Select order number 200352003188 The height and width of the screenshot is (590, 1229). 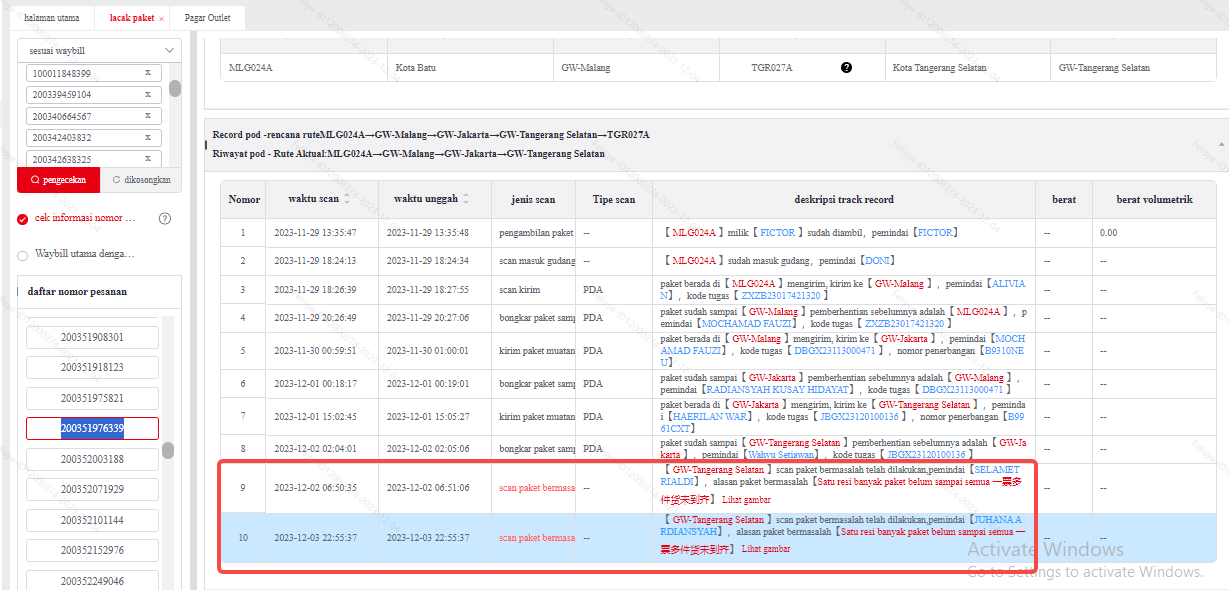[92, 459]
